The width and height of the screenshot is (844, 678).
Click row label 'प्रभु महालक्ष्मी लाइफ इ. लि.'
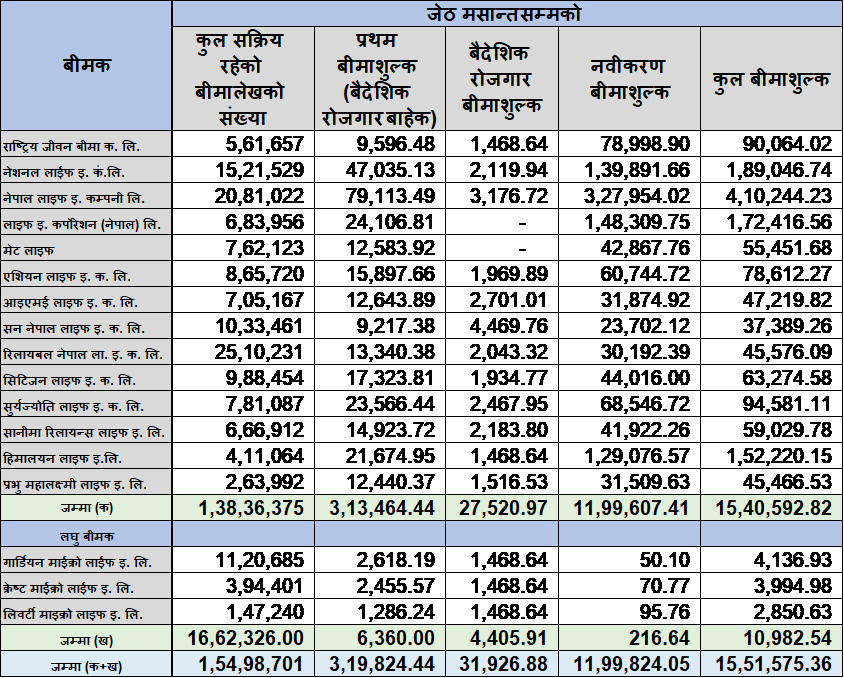pos(74,484)
